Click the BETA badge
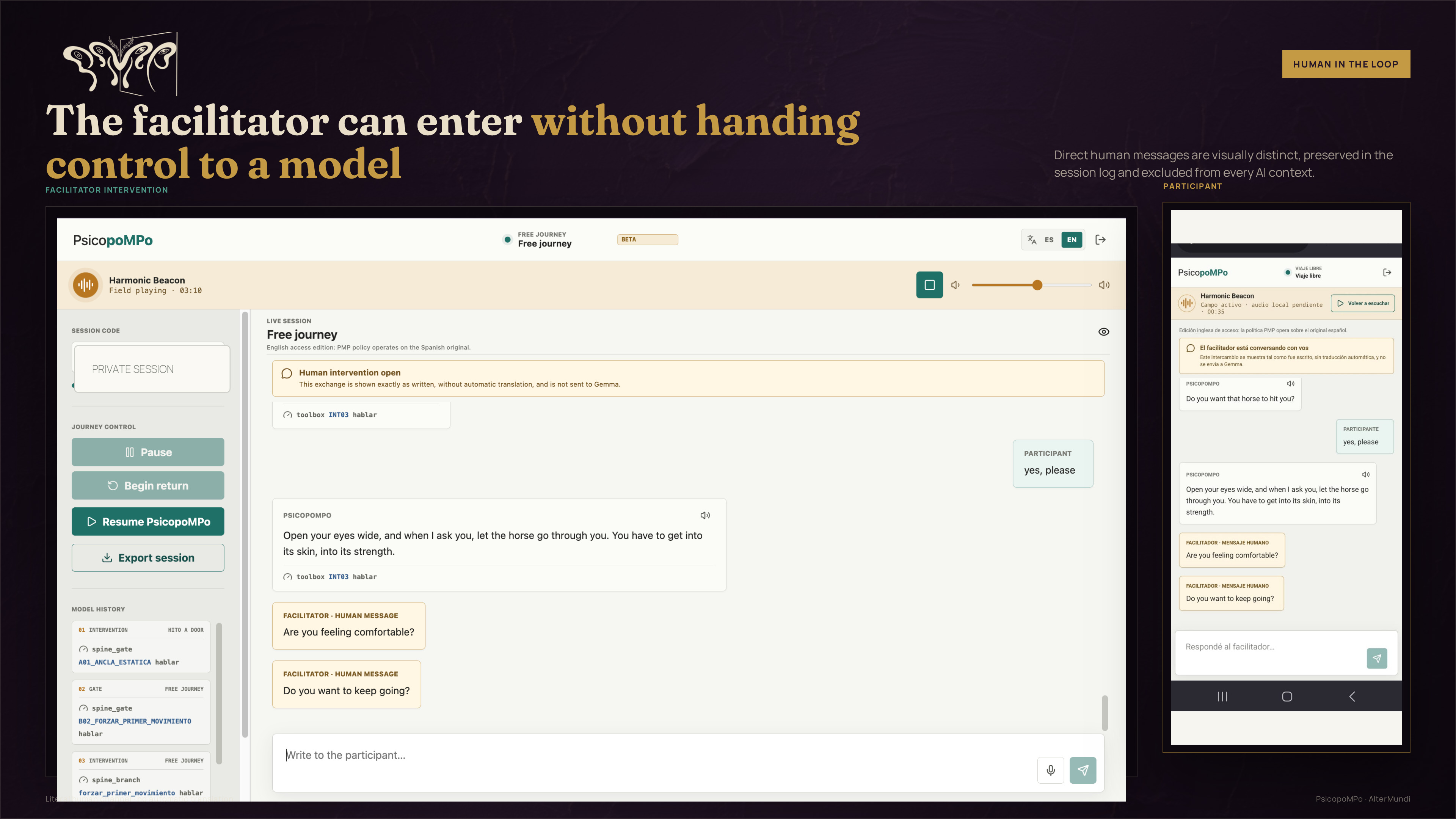The width and height of the screenshot is (1456, 819). 647,240
